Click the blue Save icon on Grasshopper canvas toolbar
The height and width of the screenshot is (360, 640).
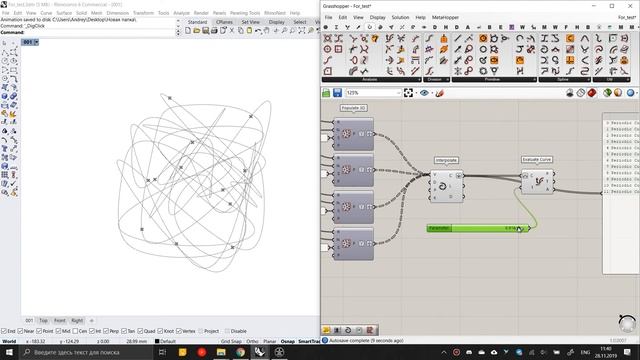(338, 93)
